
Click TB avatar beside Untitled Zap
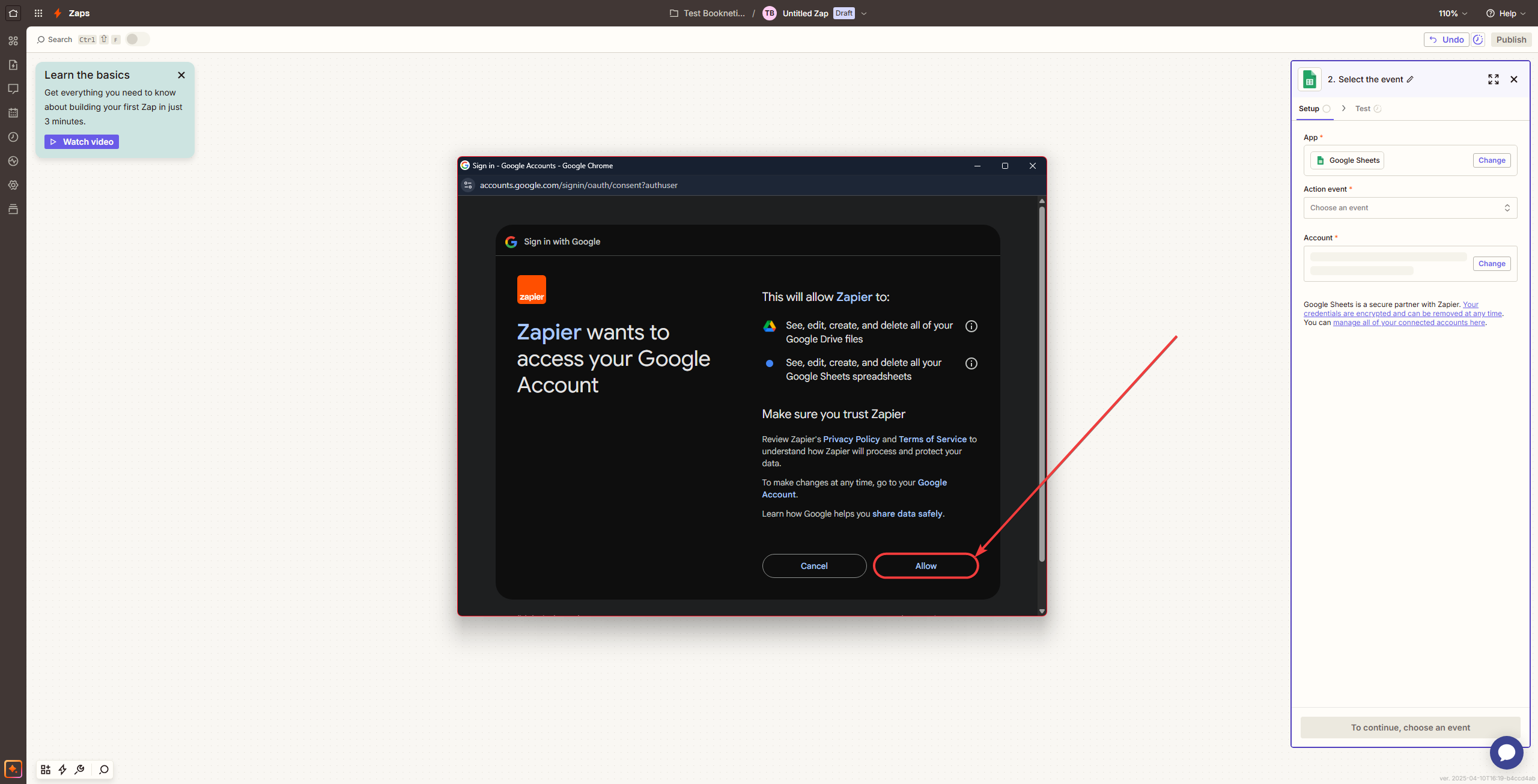click(770, 13)
